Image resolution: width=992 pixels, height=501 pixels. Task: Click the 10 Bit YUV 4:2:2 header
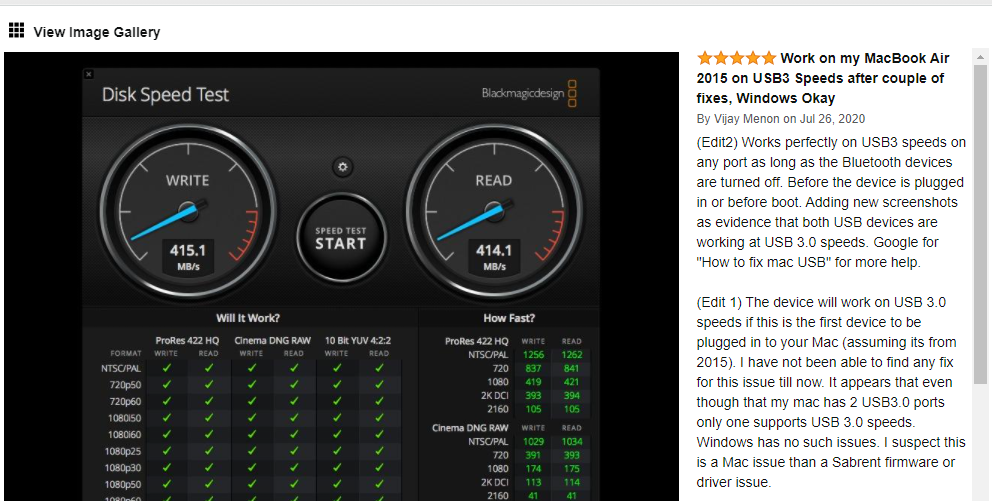(358, 340)
